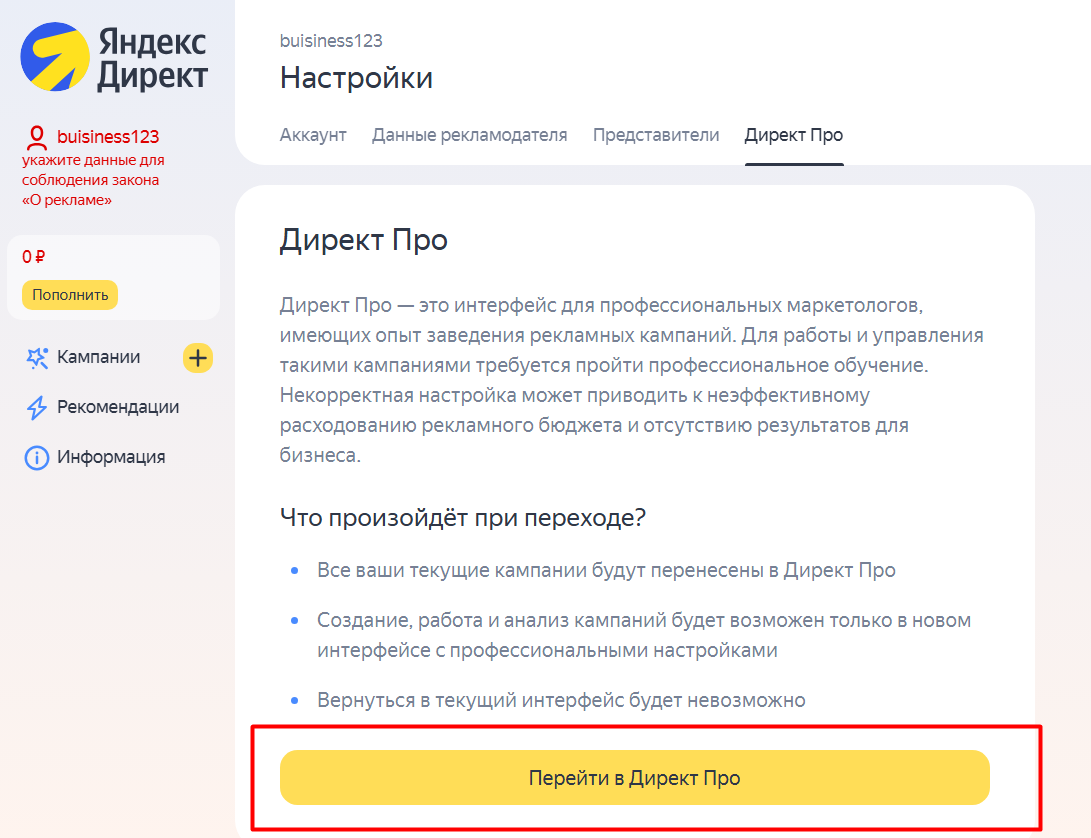The image size is (1091, 838).
Task: Click the Яндекс Директ logo
Action: click(114, 58)
